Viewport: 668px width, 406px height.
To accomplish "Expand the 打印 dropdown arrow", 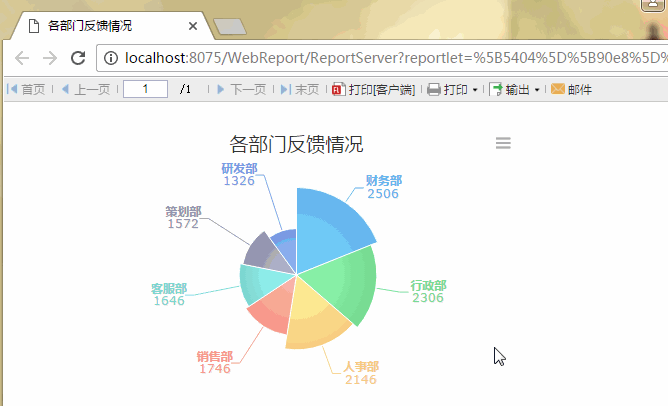I will 475,90.
